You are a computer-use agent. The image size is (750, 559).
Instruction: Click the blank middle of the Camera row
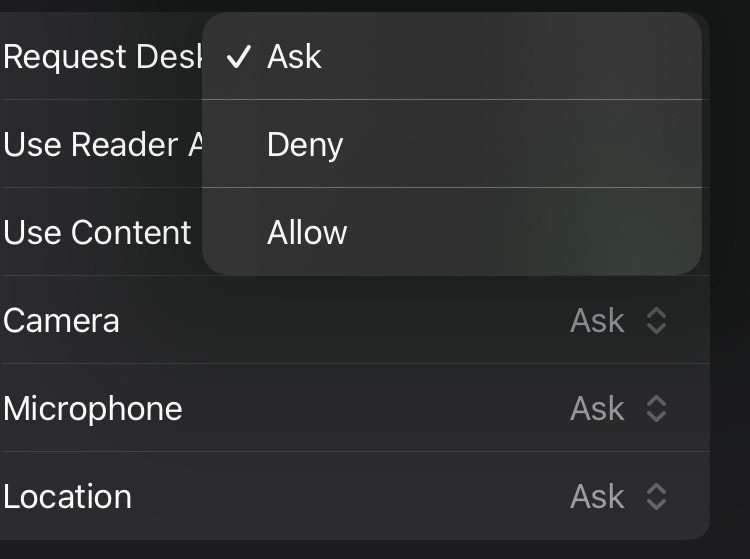pyautogui.click(x=350, y=321)
